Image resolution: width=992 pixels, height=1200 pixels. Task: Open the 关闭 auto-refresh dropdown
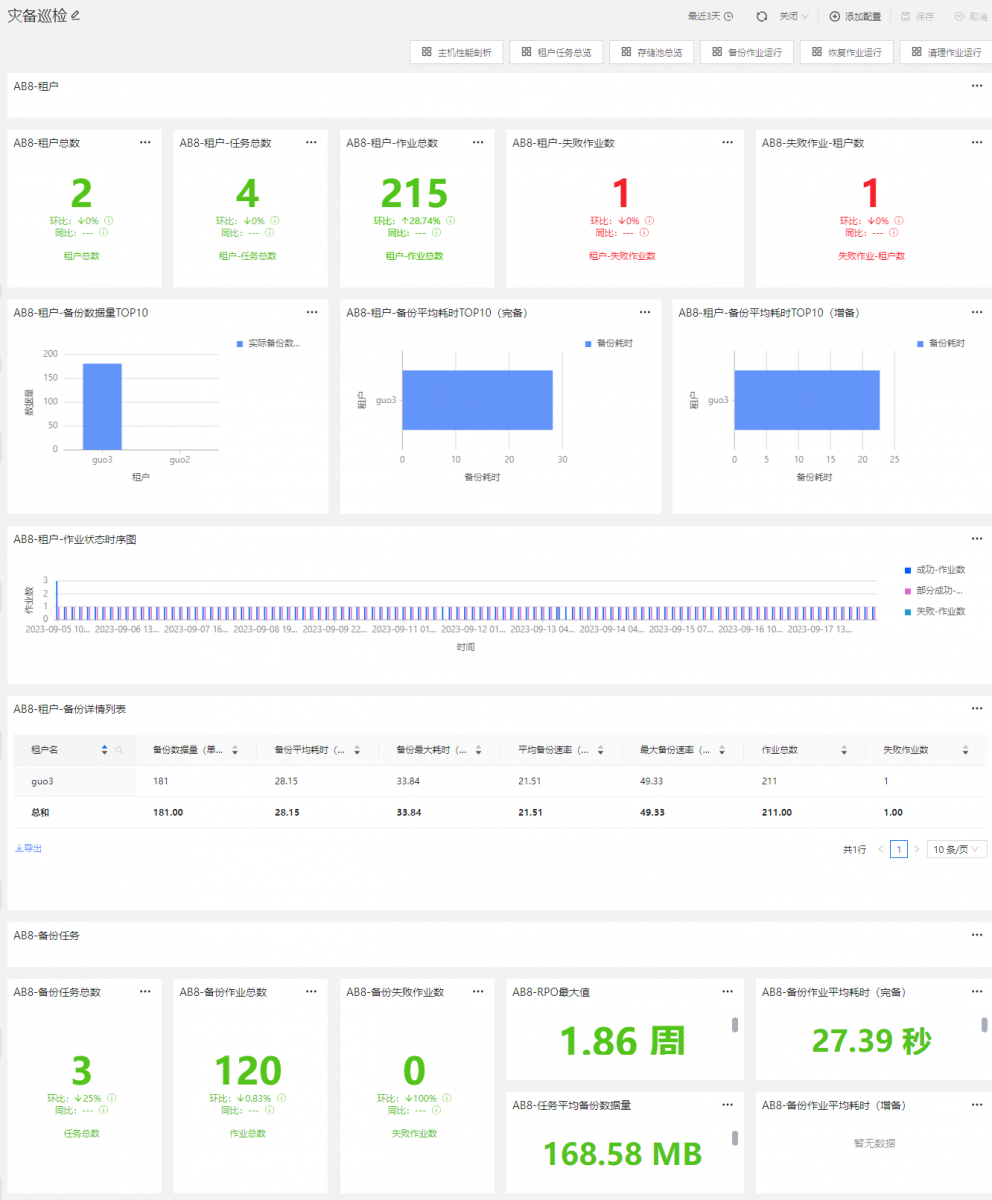coord(794,16)
